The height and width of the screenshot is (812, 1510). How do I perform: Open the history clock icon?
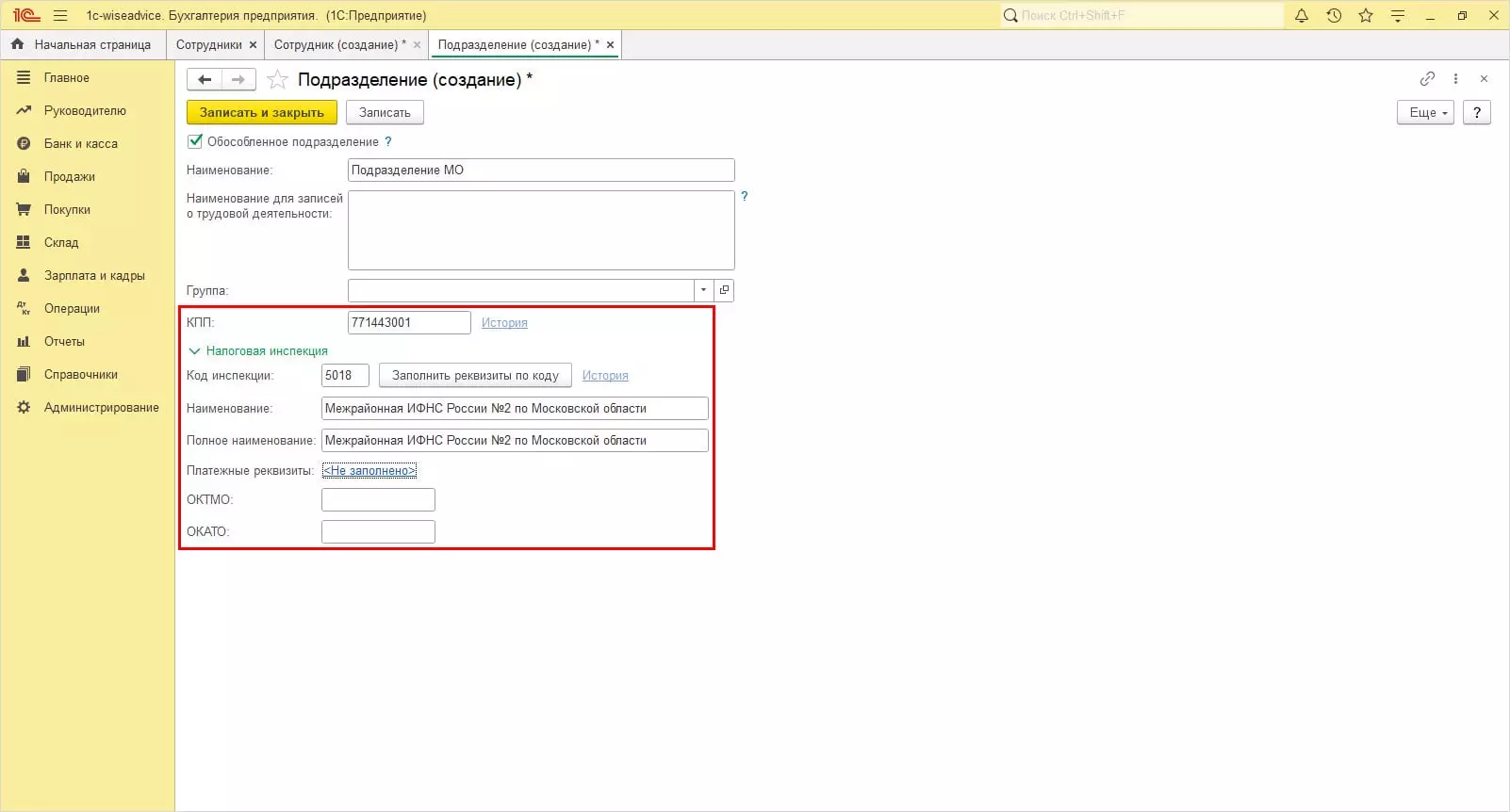click(x=1334, y=15)
